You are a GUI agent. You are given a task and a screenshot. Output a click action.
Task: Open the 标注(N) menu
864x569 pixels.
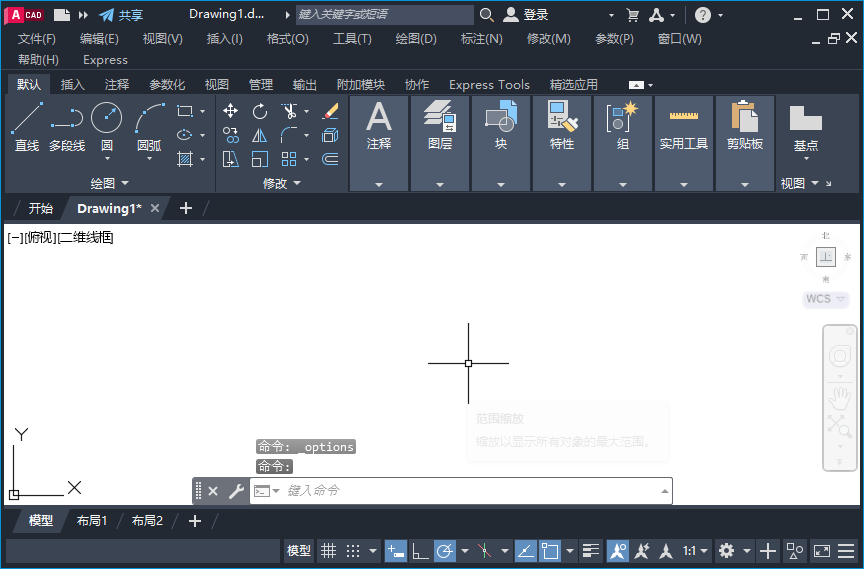[x=482, y=39]
